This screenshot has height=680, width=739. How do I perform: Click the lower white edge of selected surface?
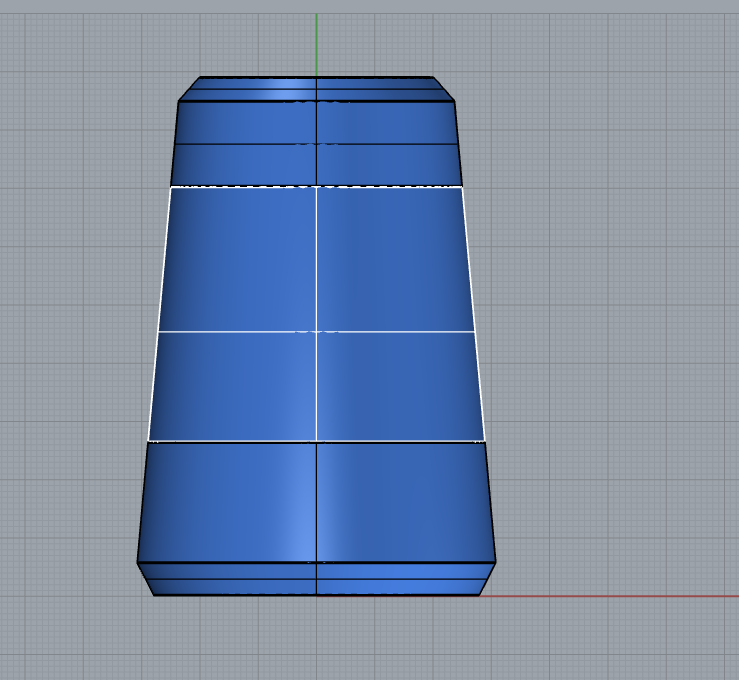point(240,441)
